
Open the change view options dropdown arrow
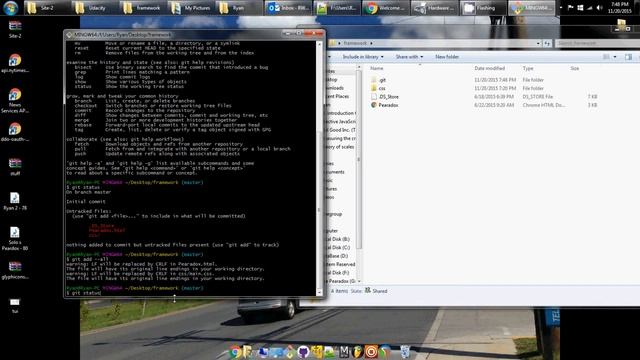pos(615,57)
